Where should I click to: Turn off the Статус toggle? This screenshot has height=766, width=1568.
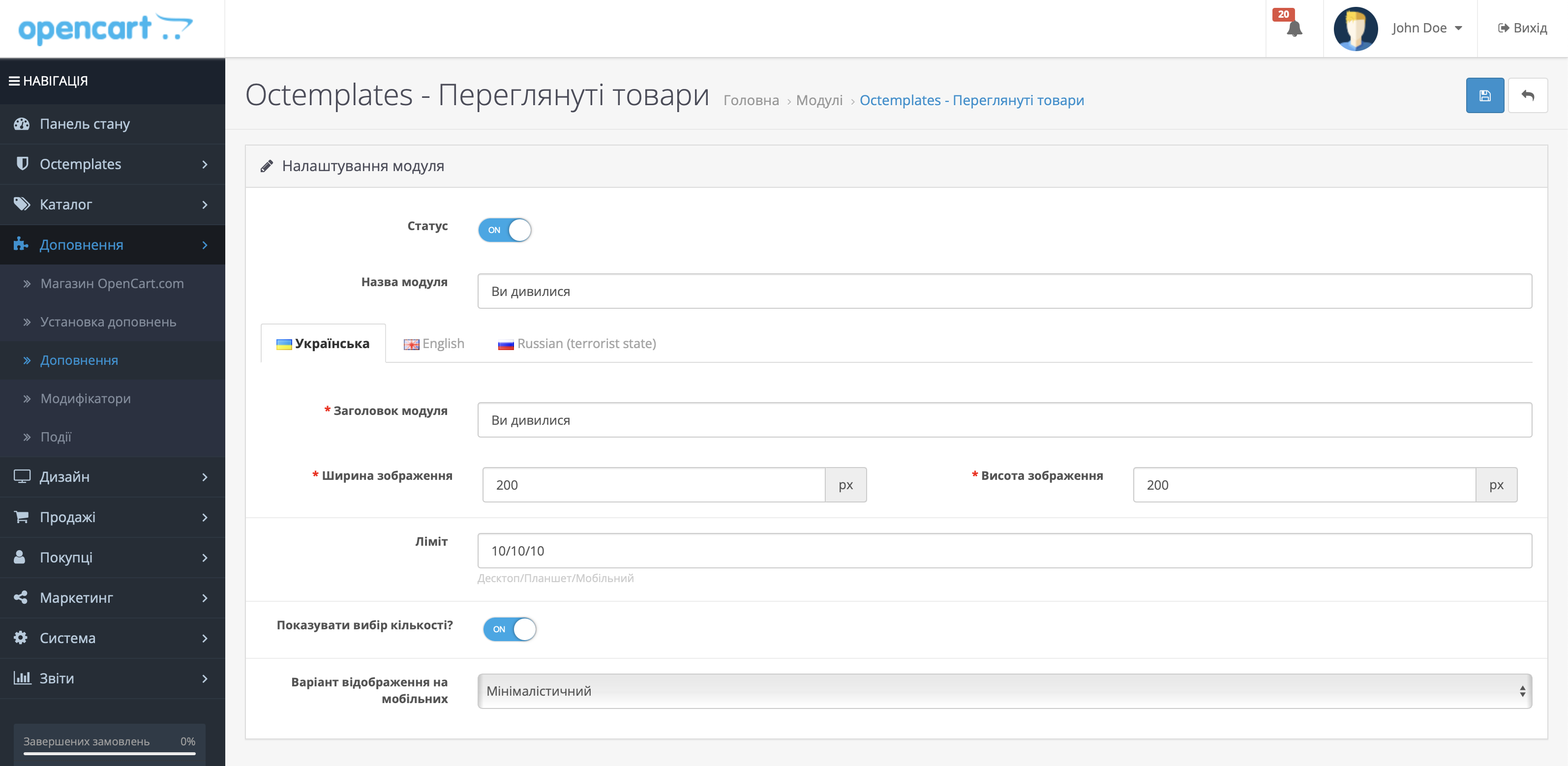pyautogui.click(x=504, y=230)
